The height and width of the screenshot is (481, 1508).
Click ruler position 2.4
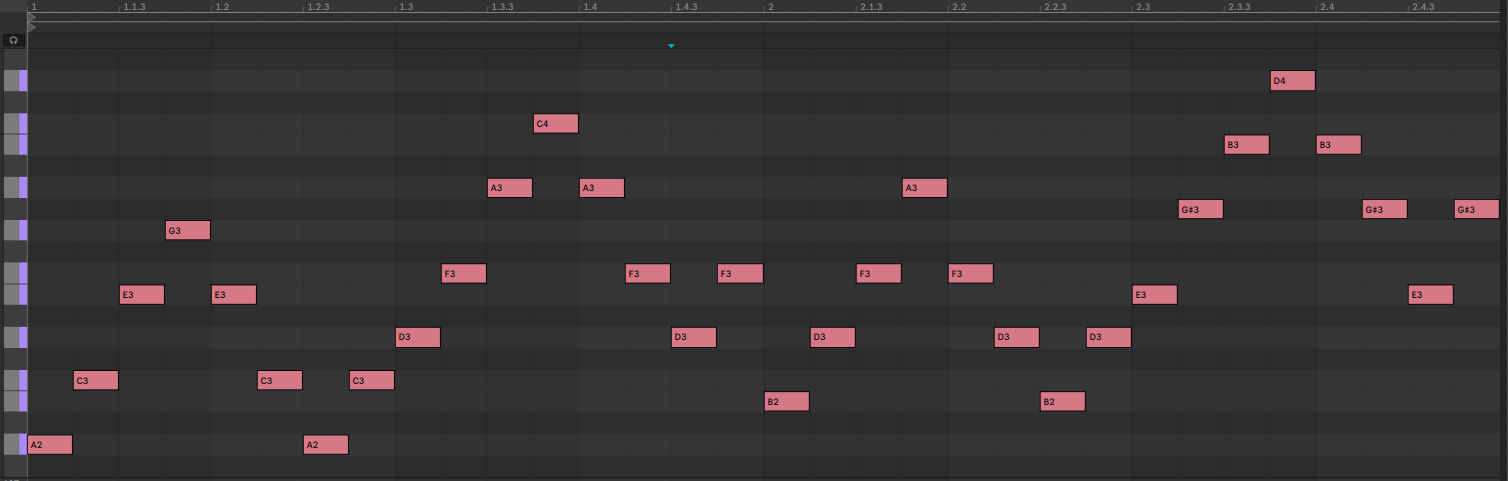pos(1326,7)
